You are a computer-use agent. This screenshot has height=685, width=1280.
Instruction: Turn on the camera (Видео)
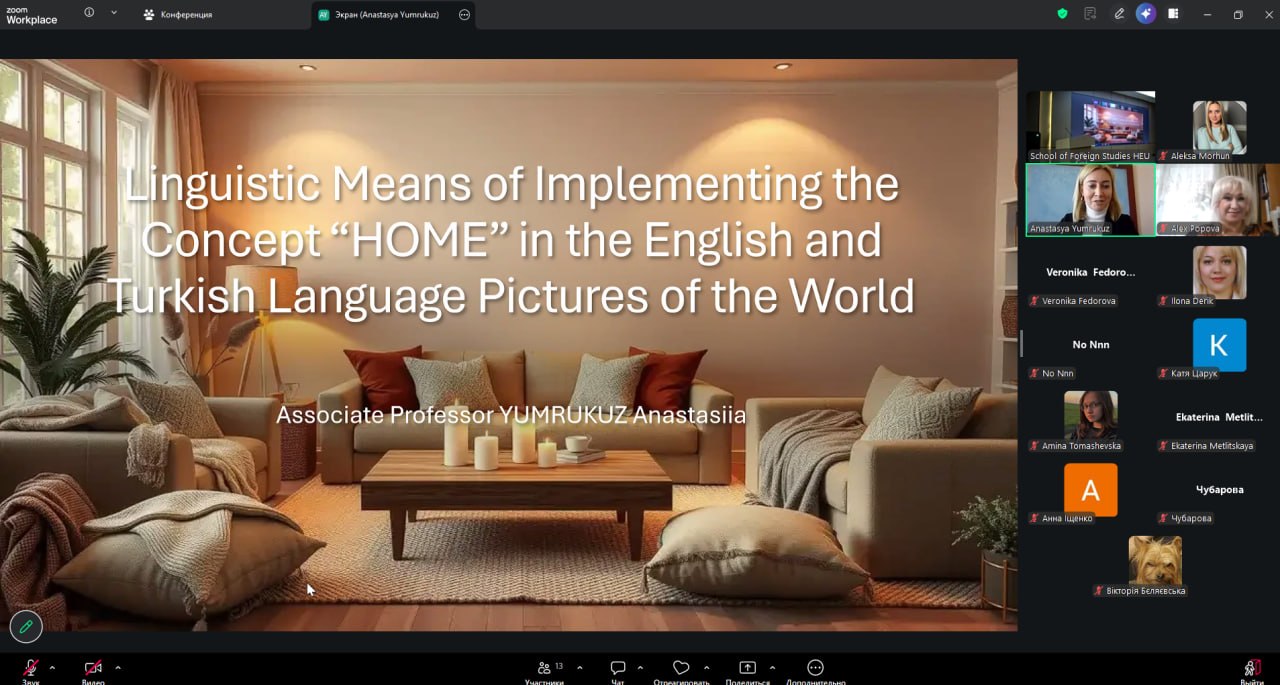pos(93,669)
